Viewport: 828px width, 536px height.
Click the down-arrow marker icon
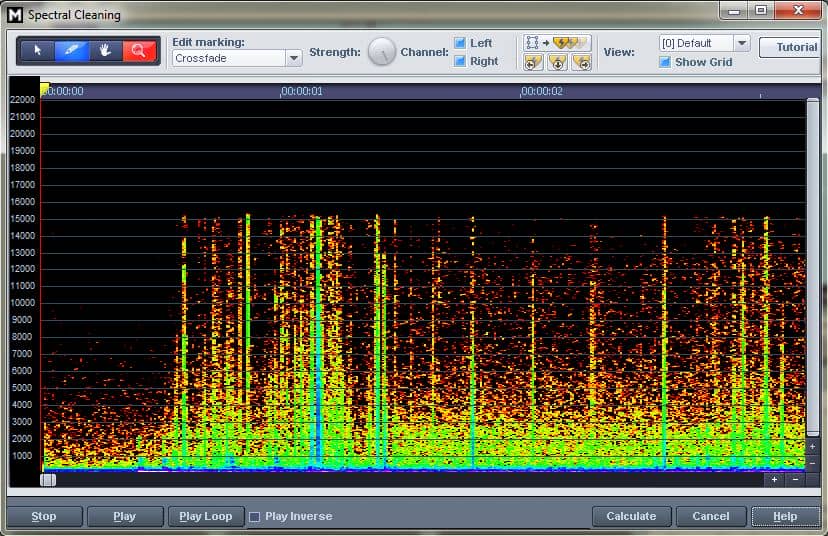pyautogui.click(x=558, y=62)
